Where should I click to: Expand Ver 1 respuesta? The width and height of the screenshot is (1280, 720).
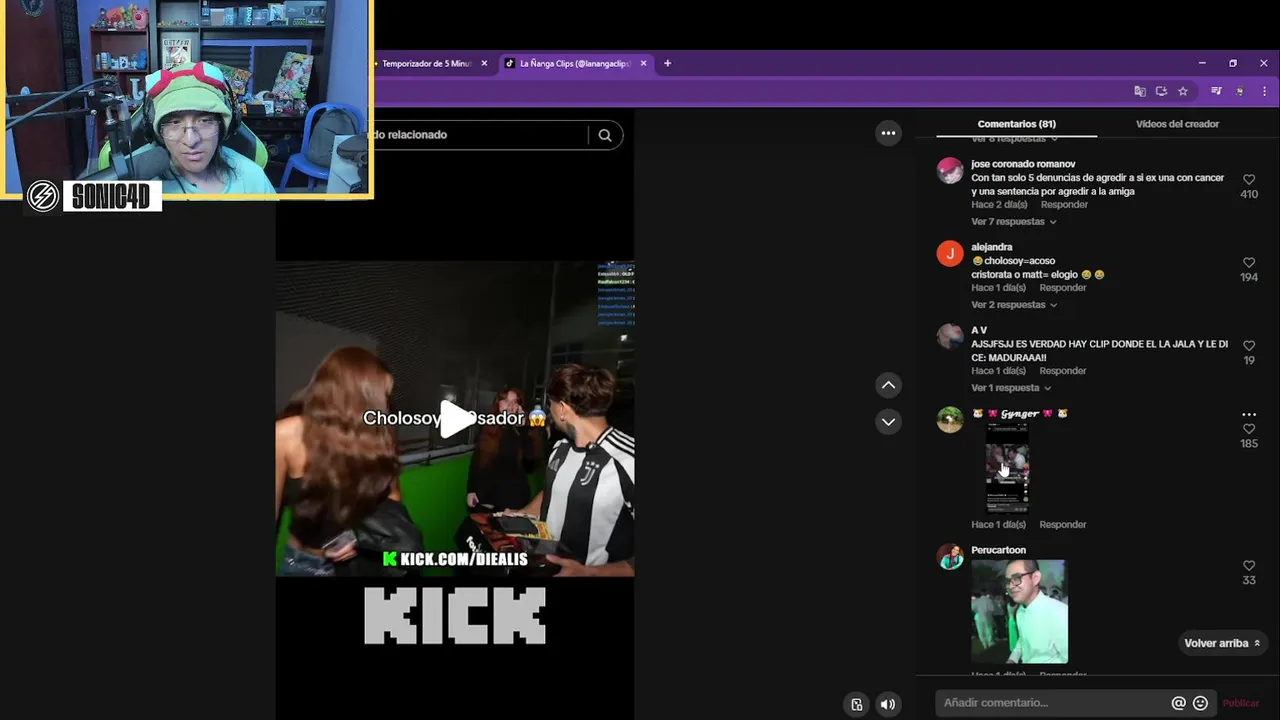coord(1011,388)
